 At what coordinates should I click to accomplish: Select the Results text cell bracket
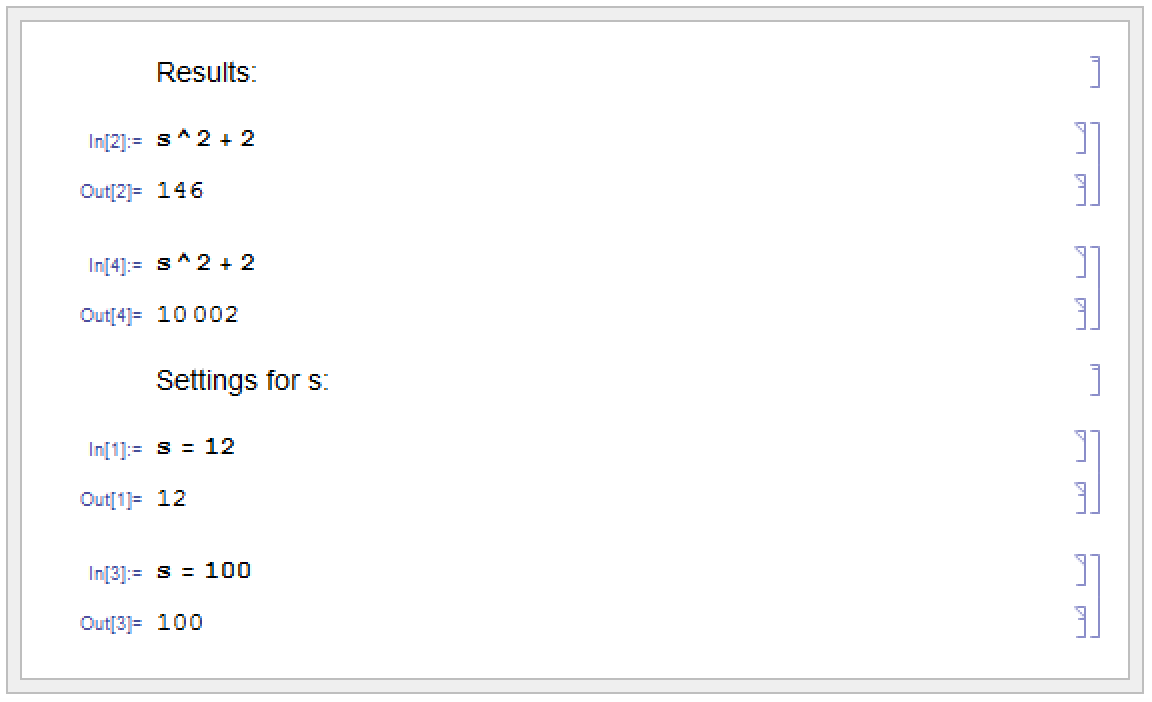click(x=1095, y=72)
